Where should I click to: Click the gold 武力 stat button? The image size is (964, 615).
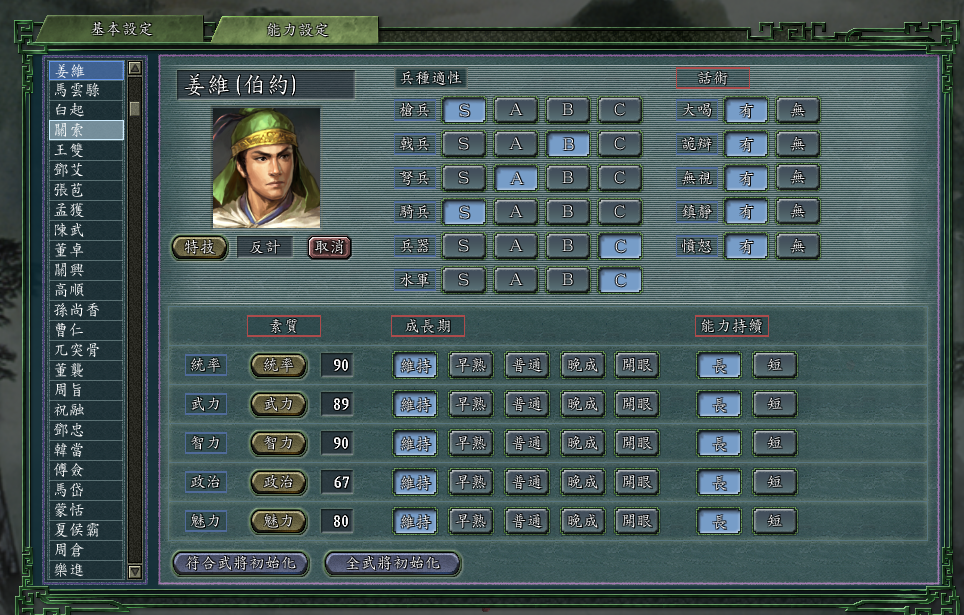coord(279,404)
